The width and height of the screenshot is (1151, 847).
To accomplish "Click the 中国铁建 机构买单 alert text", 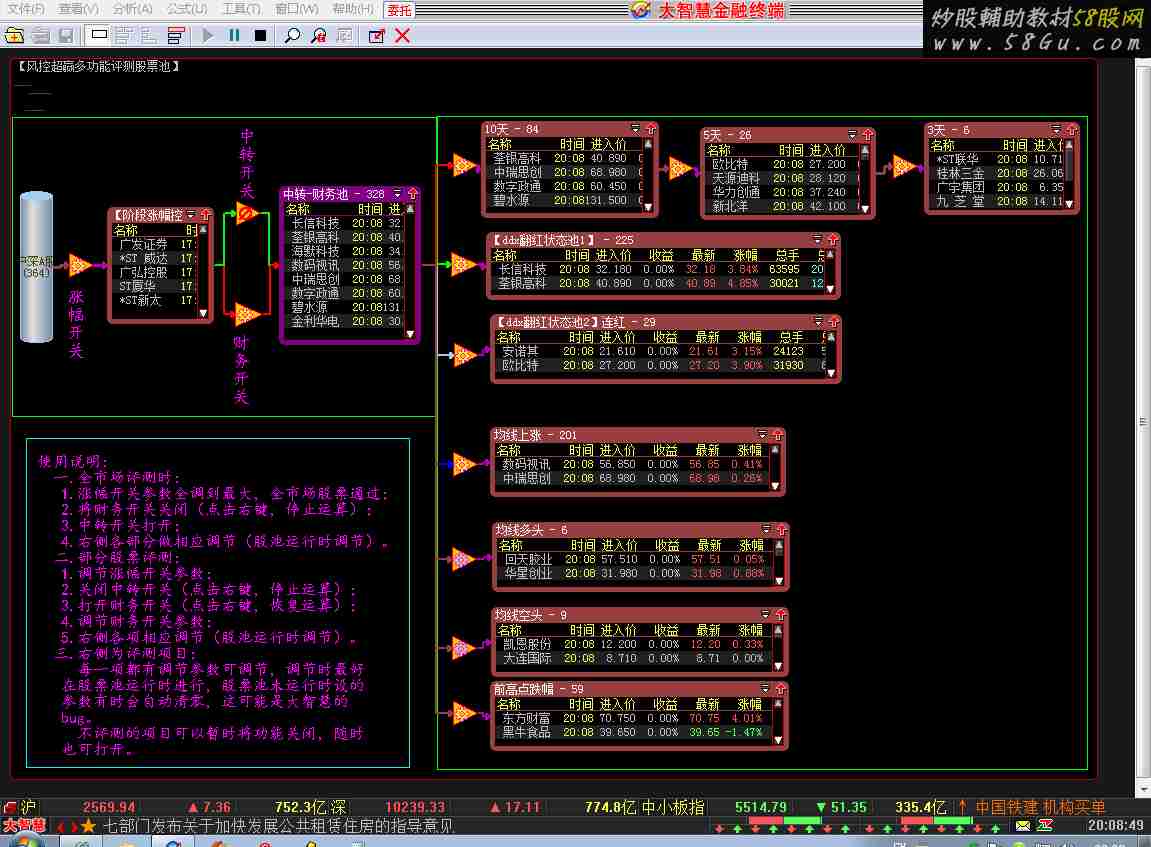I will pos(1040,807).
